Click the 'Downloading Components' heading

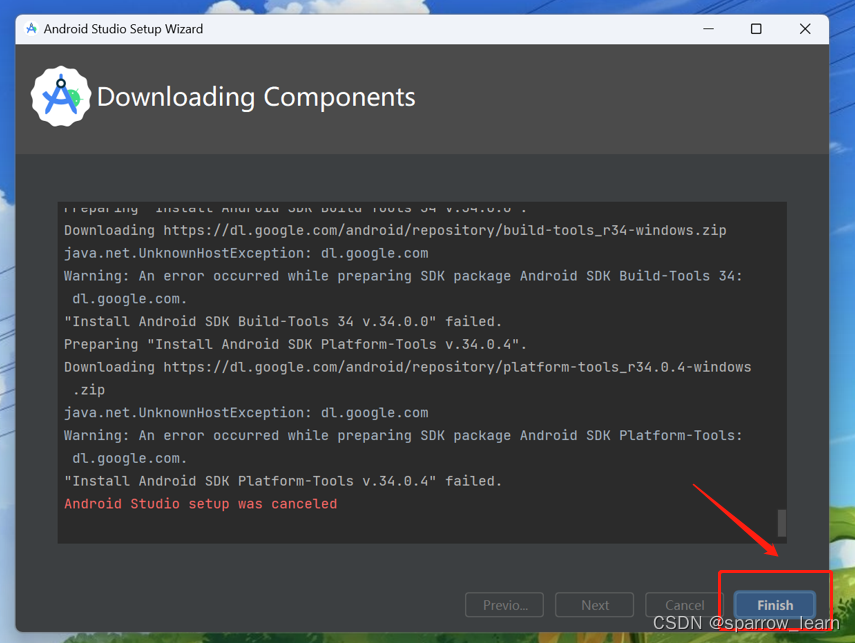pos(256,97)
